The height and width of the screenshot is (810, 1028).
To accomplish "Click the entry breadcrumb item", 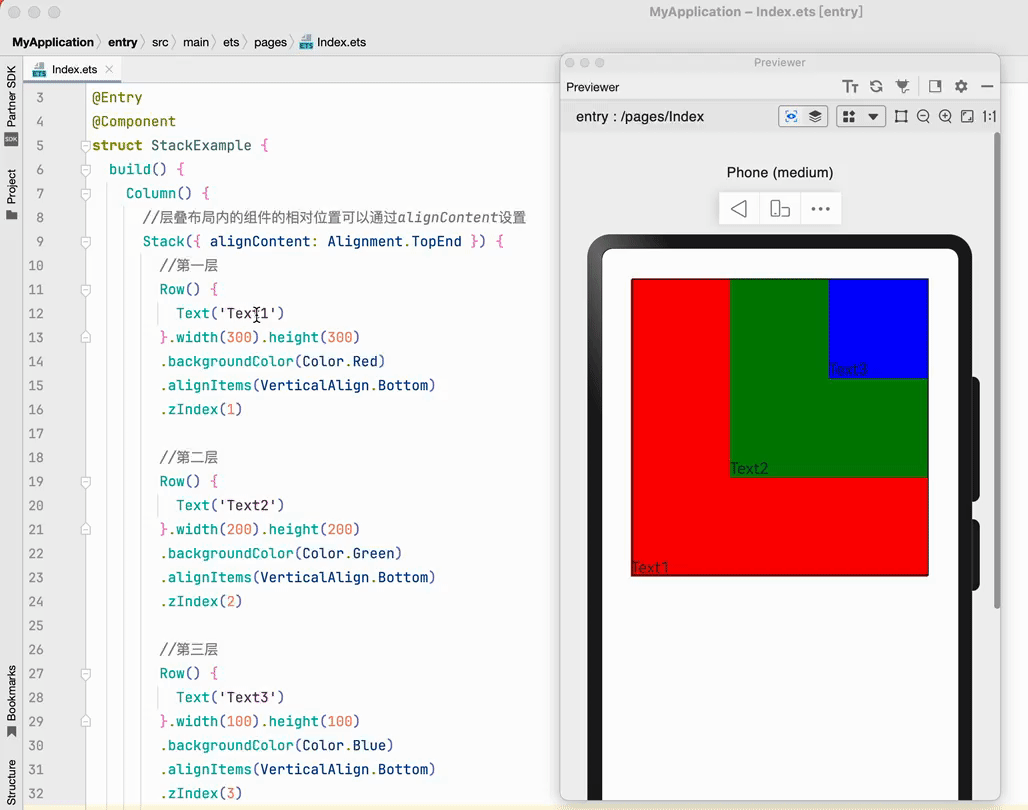I will coord(123,42).
